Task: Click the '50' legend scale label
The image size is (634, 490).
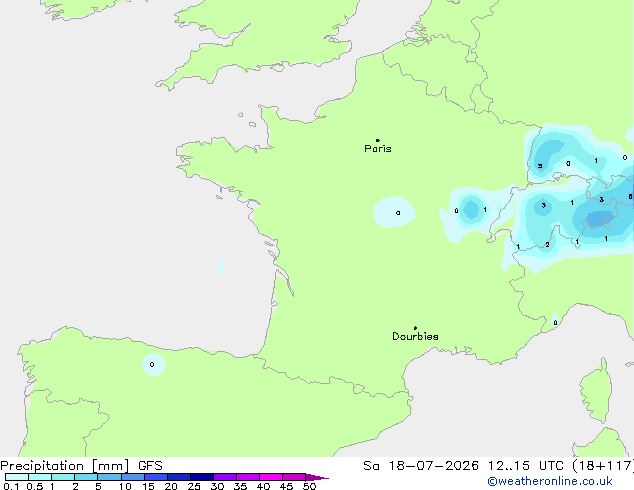Action: click(309, 486)
